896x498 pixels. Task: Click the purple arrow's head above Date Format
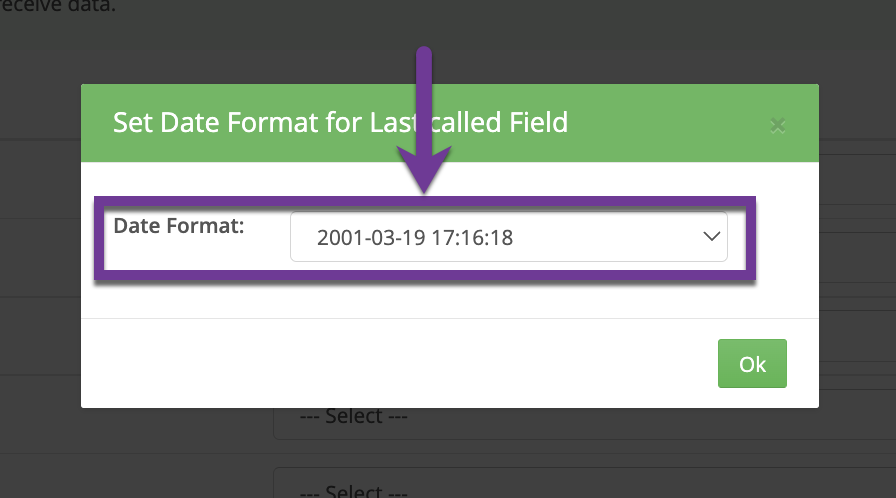click(x=425, y=170)
